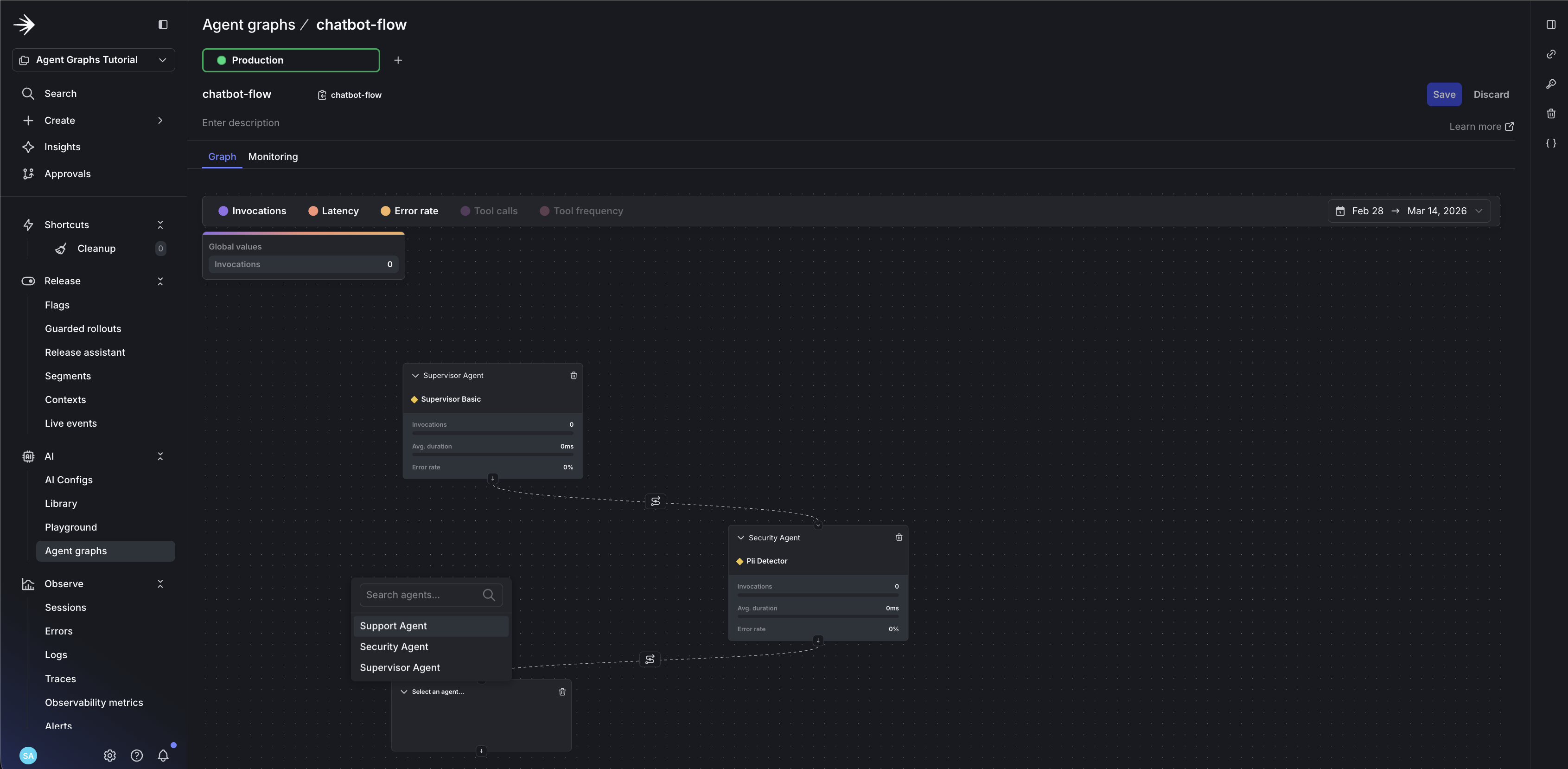Viewport: 1568px width, 769px height.
Task: Switch to the Monitoring tab
Action: [x=273, y=156]
